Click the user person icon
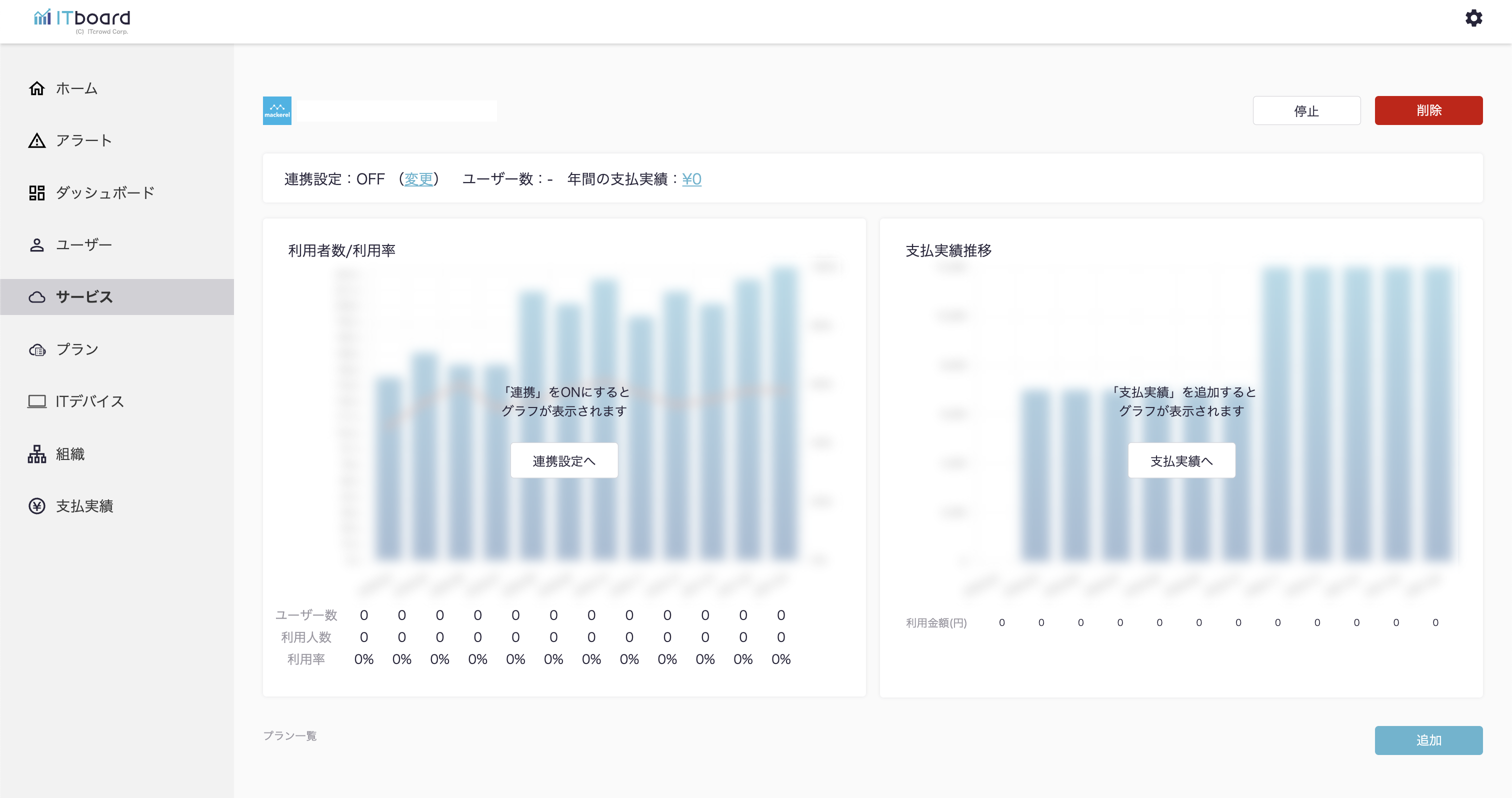The height and width of the screenshot is (798, 1512). tap(37, 244)
